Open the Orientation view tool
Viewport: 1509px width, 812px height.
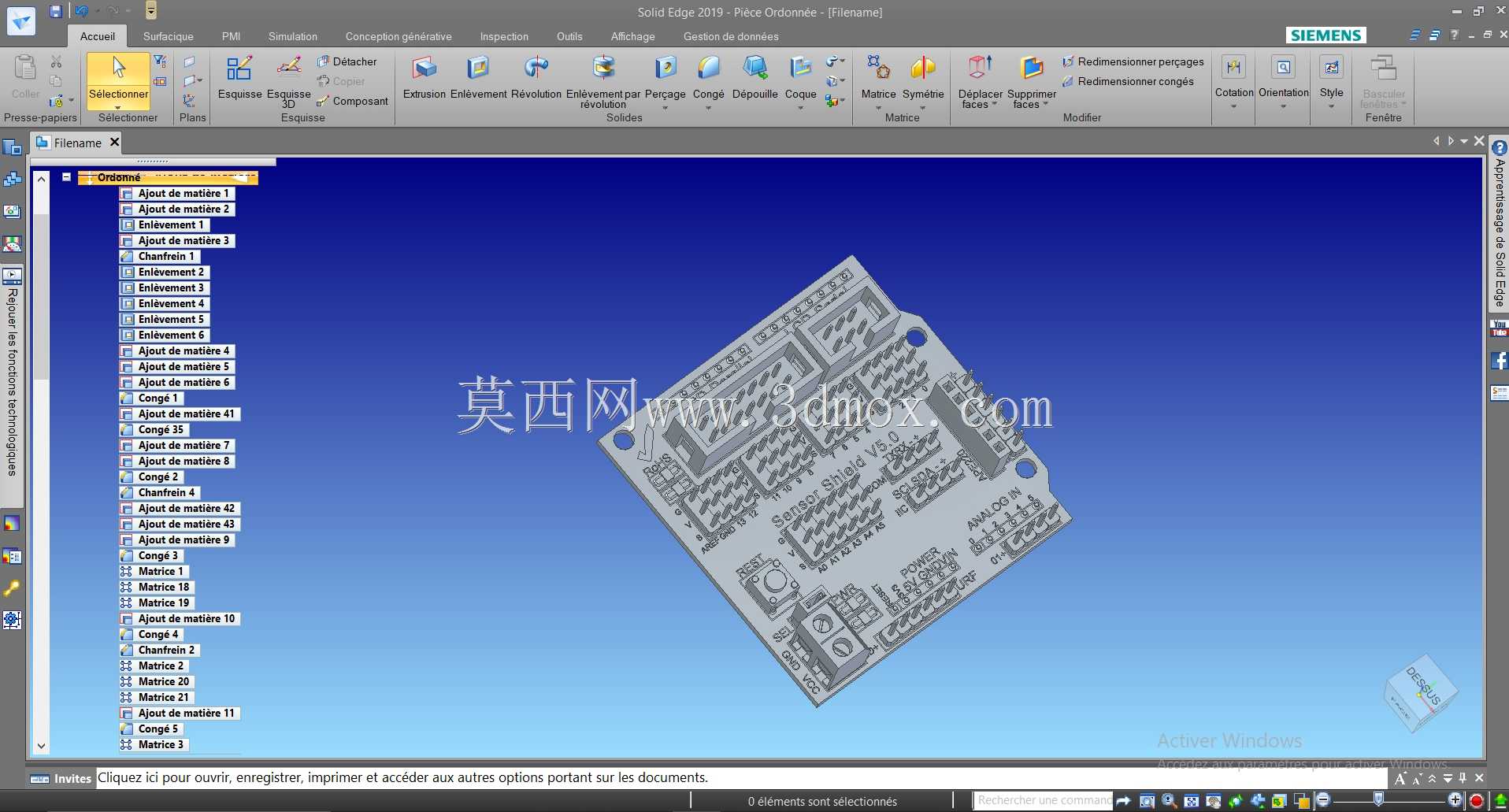1284,76
